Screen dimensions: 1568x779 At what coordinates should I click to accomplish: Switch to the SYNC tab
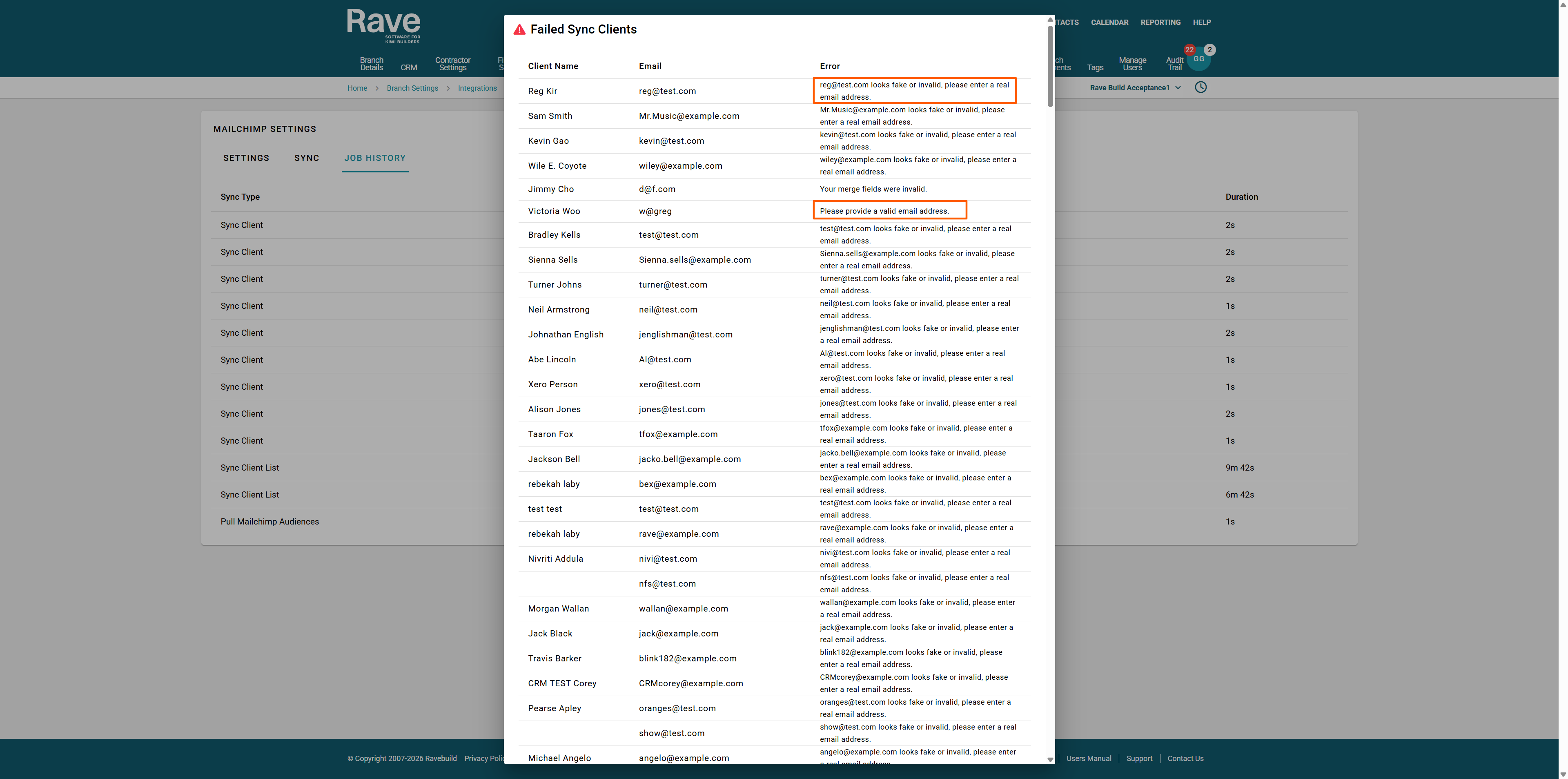307,158
